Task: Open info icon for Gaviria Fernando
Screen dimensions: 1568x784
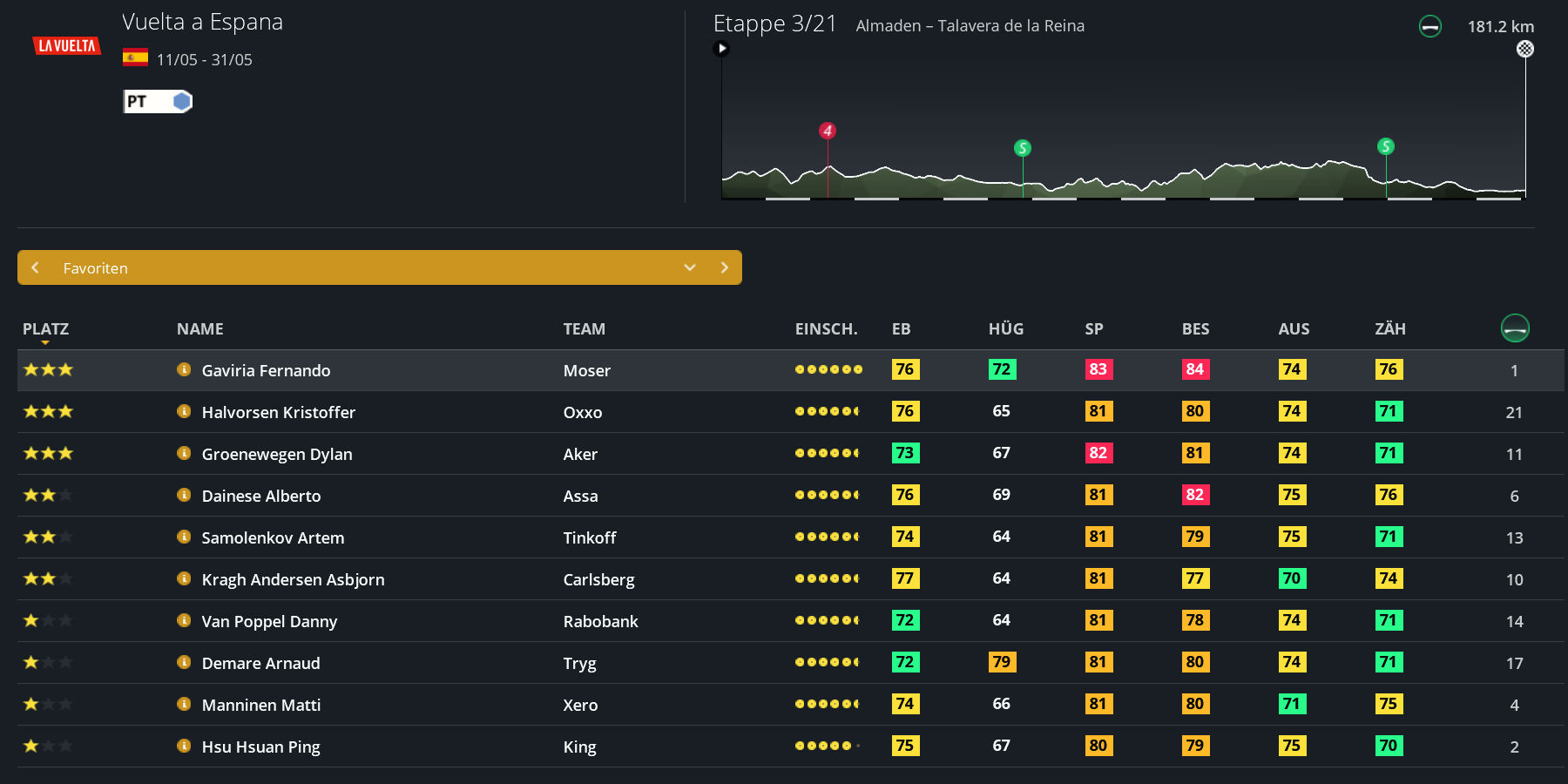Action: tap(184, 369)
